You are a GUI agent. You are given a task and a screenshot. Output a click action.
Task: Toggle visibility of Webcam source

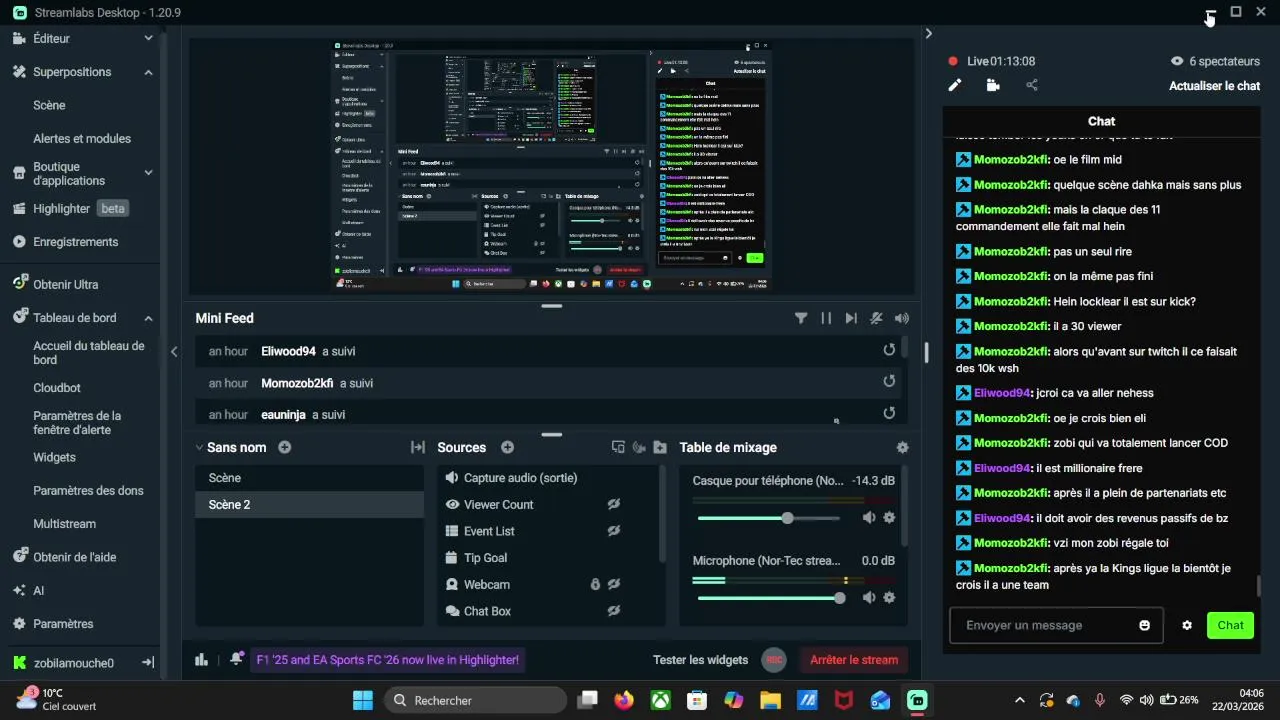[x=614, y=584]
